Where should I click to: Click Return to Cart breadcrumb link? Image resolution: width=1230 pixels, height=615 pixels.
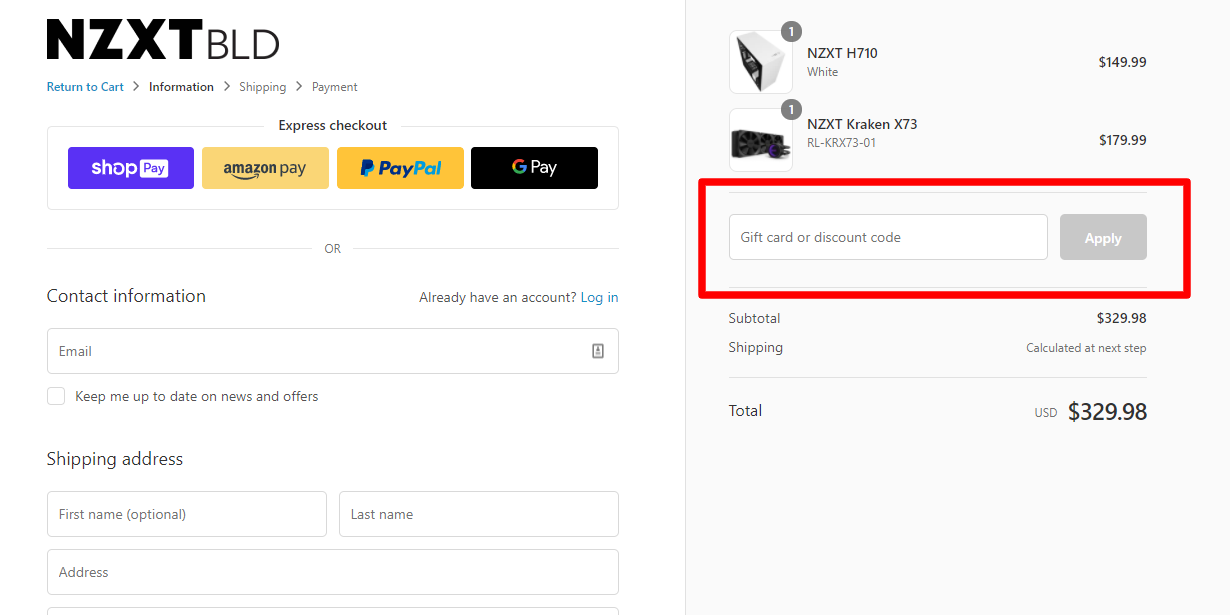pyautogui.click(x=85, y=87)
